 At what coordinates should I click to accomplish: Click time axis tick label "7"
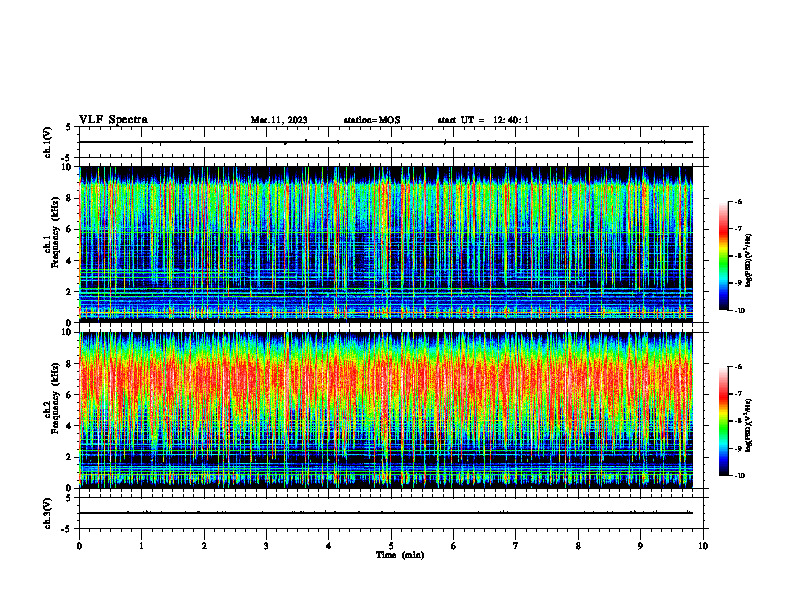click(x=515, y=546)
